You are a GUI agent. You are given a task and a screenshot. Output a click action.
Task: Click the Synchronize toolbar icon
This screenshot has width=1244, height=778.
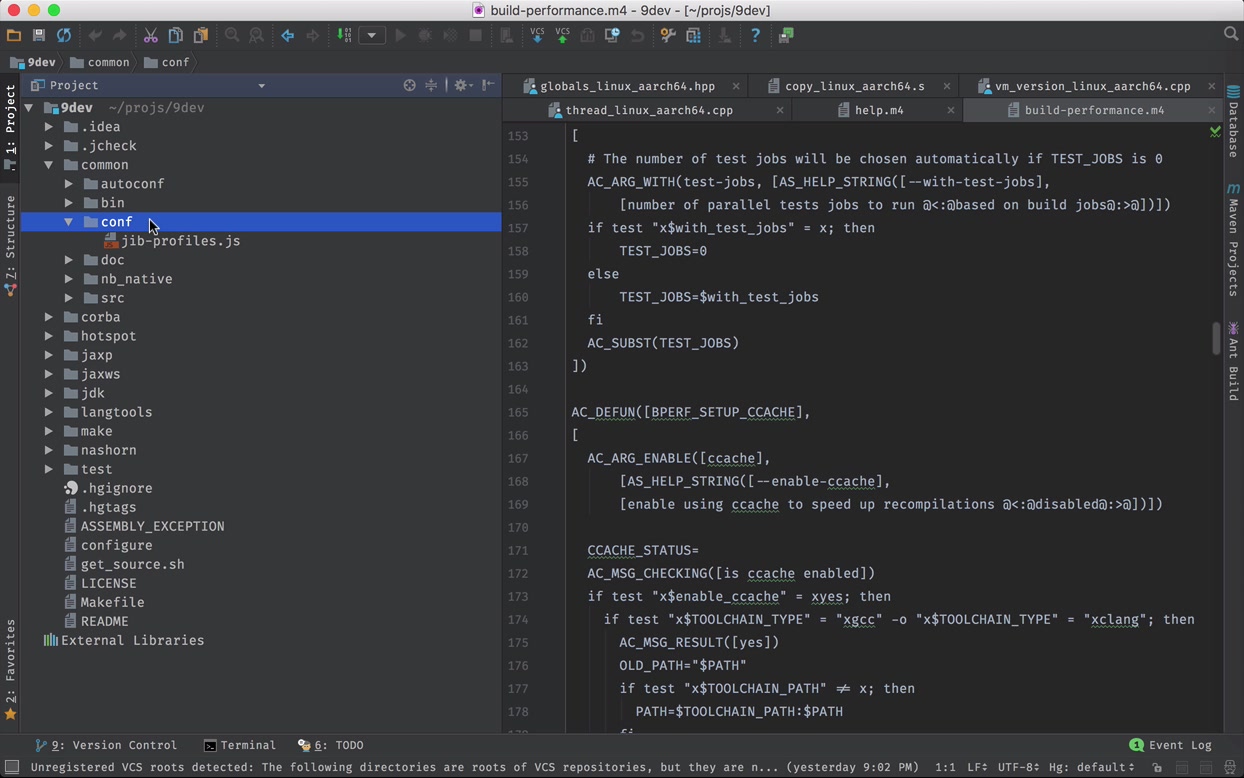pos(64,35)
